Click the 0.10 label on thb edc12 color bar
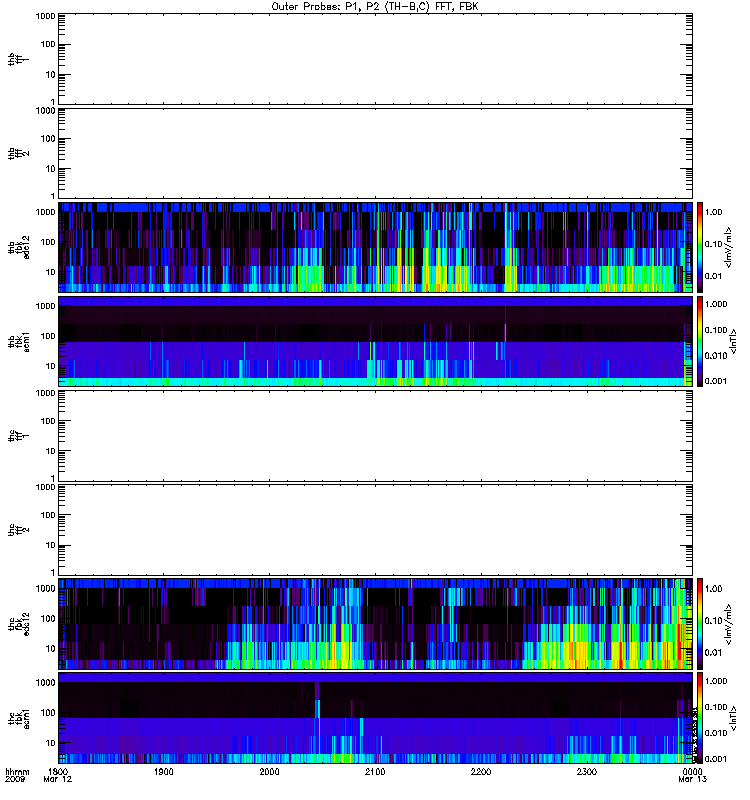The height and width of the screenshot is (800, 750). click(x=713, y=244)
